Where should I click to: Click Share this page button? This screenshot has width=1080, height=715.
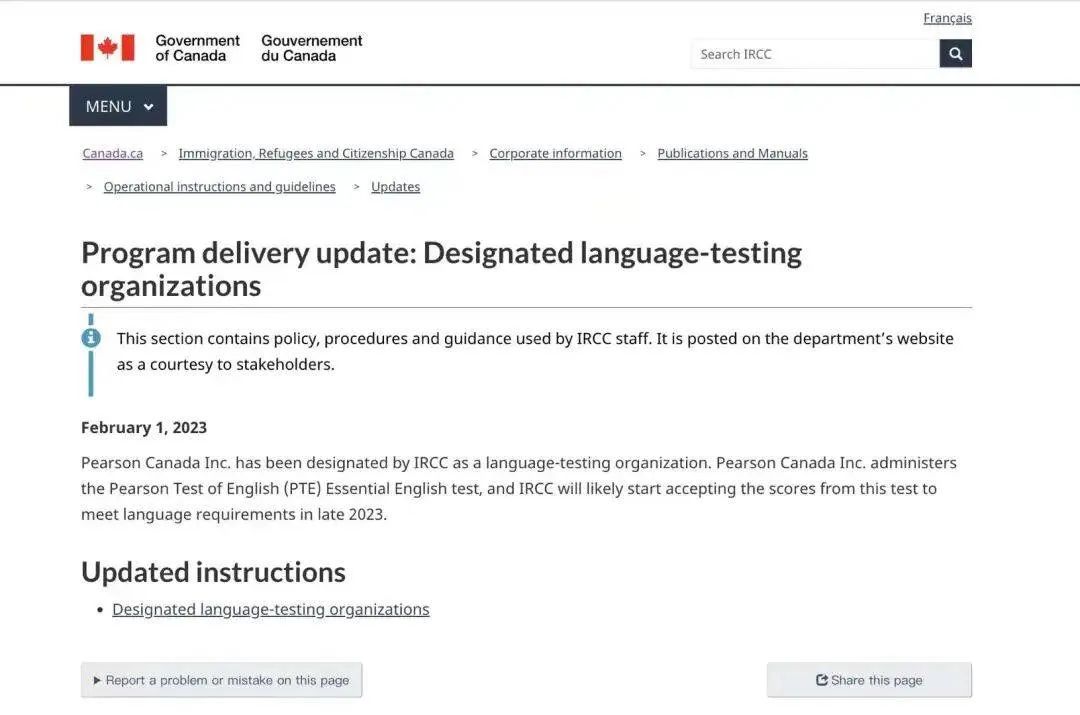(x=869, y=680)
